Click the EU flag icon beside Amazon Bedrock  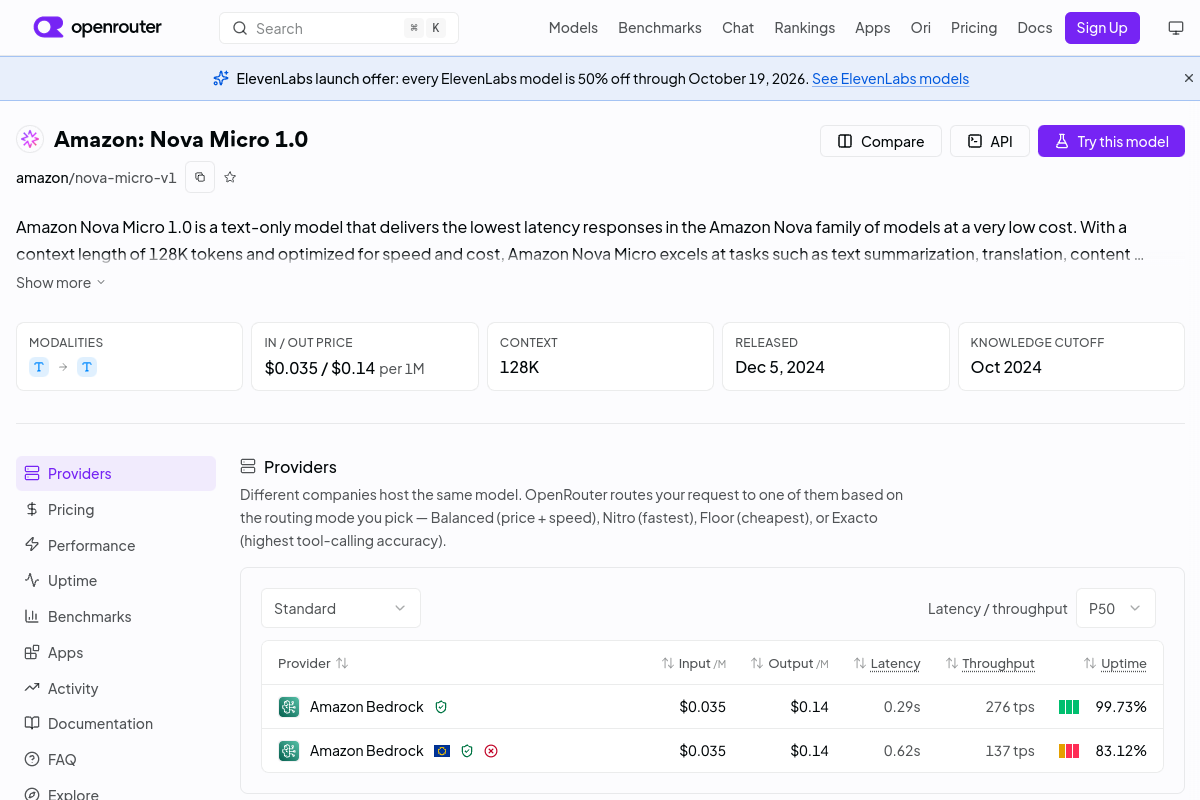tap(442, 751)
